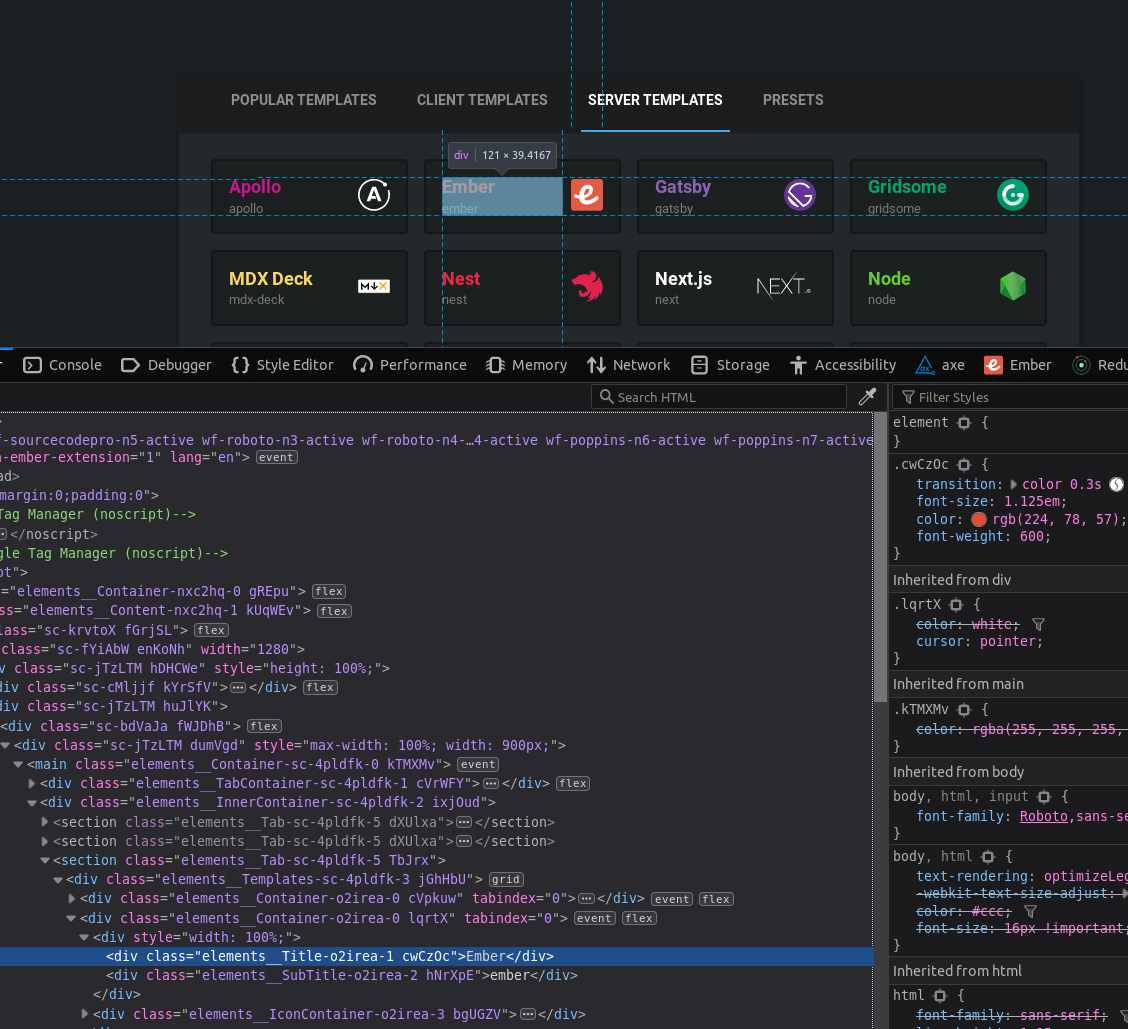Toggle flex badge on sc-krvtoX fGrjSL node
The width and height of the screenshot is (1128, 1029).
[x=212, y=630]
